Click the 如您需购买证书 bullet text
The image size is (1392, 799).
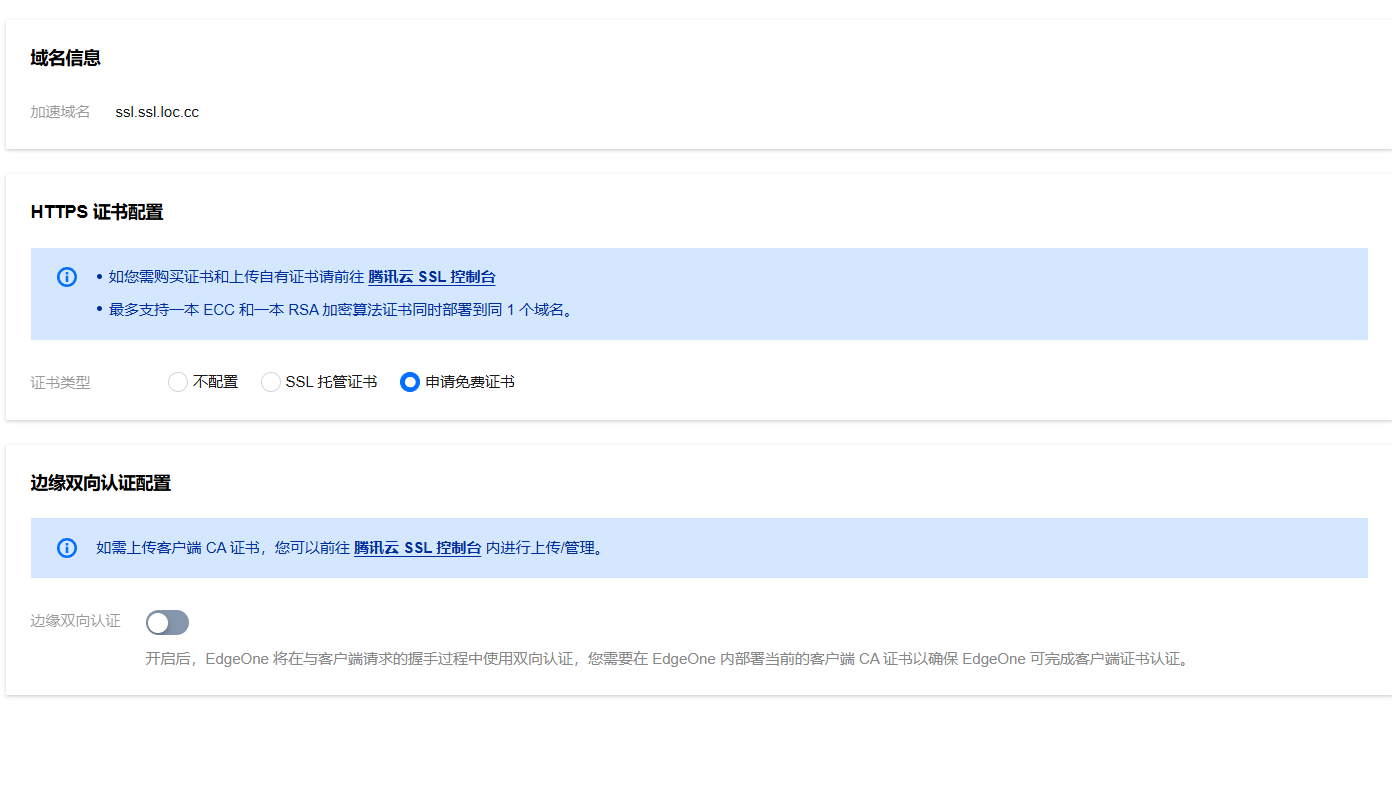pos(236,277)
